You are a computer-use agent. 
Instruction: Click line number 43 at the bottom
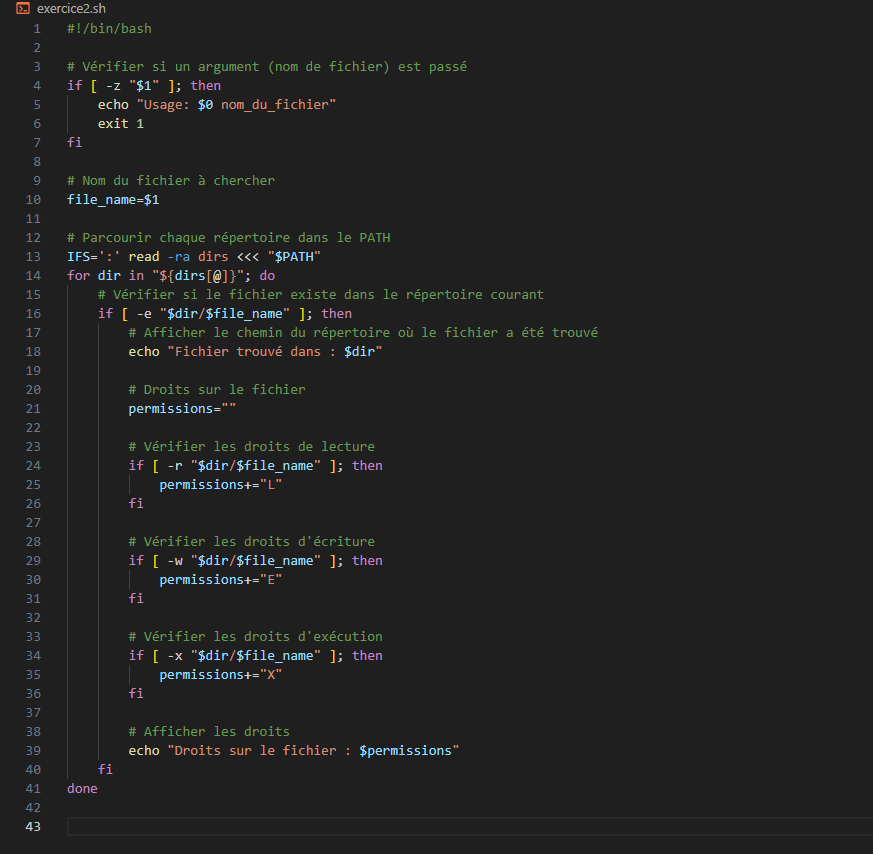[x=33, y=826]
